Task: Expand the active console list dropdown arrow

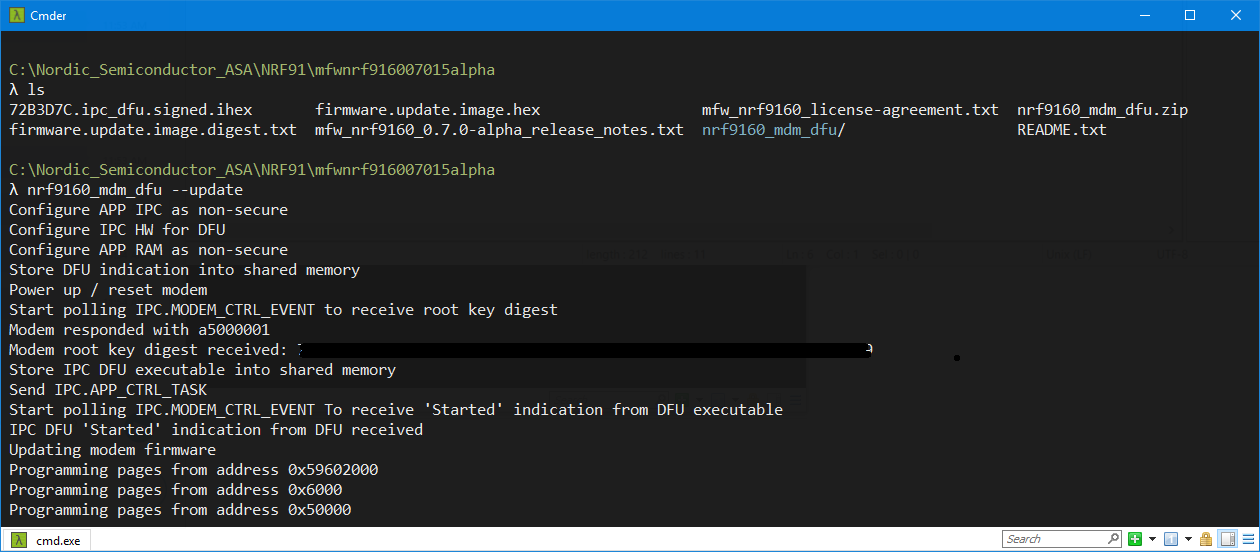Action: 1186,539
